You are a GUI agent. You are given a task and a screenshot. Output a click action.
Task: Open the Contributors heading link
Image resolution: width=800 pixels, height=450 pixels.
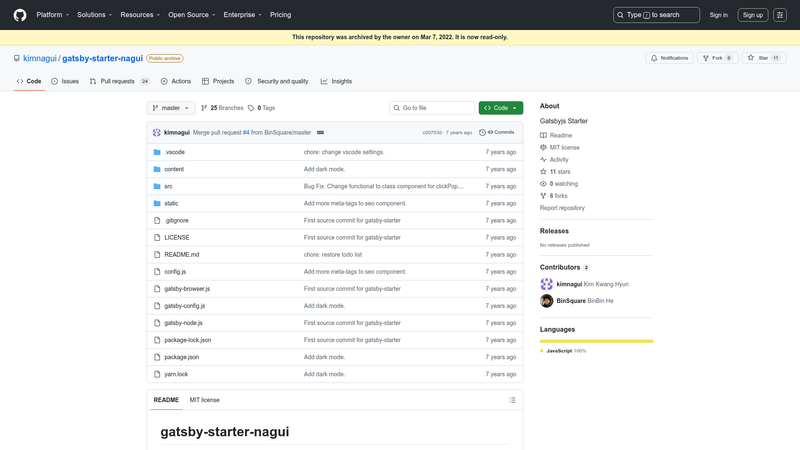click(x=564, y=267)
